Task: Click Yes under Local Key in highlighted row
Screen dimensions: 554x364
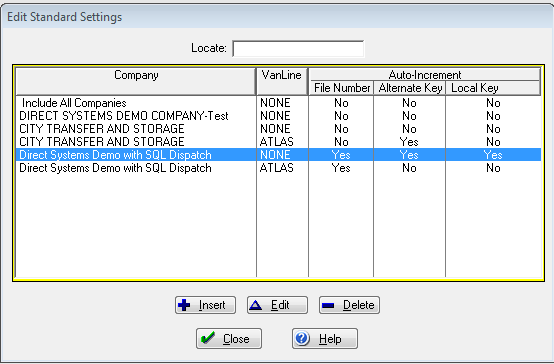Action: (x=493, y=155)
